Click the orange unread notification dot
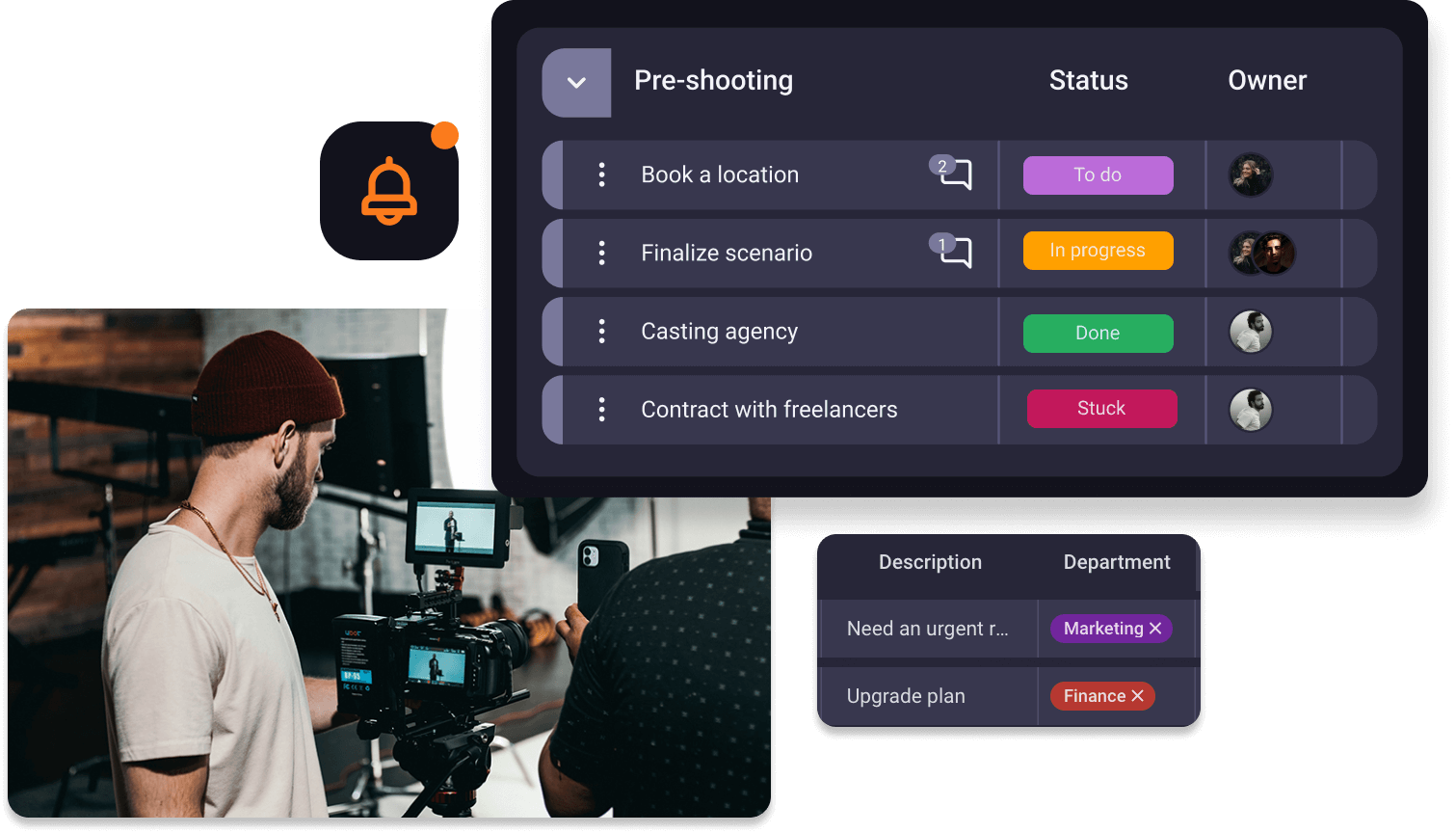This screenshot has width=1456, height=833. [x=444, y=136]
